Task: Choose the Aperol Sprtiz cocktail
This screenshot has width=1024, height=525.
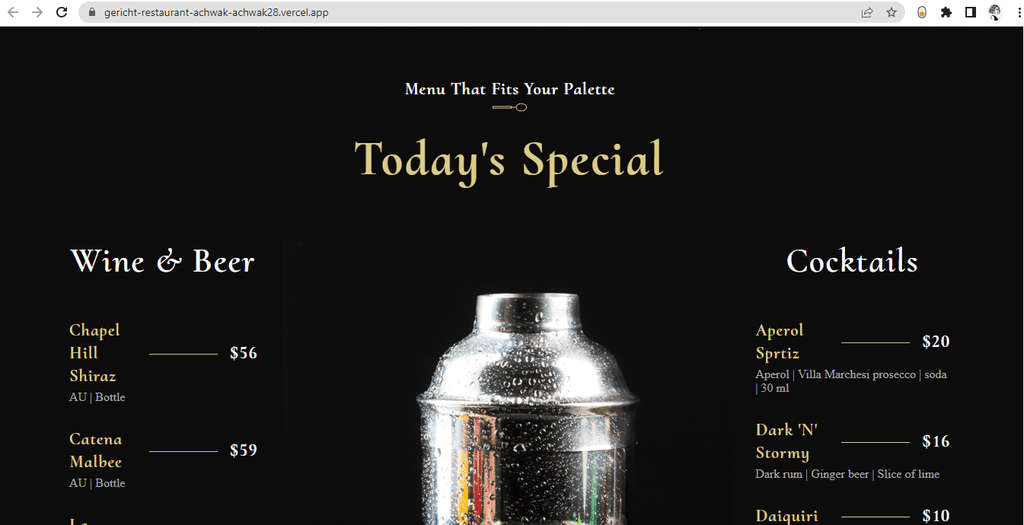Action: 853,357
